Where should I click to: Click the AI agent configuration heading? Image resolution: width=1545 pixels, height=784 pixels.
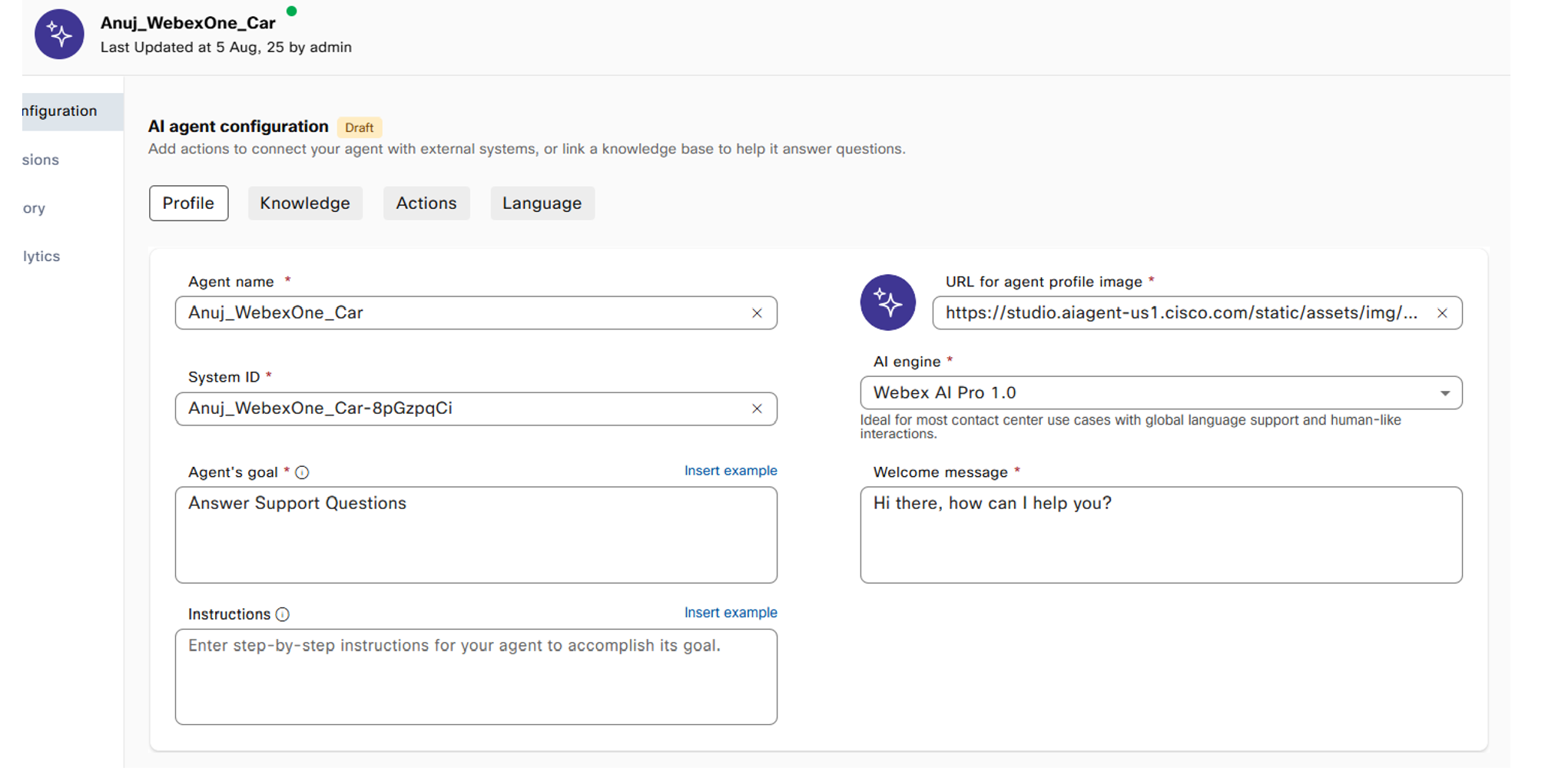coord(238,127)
